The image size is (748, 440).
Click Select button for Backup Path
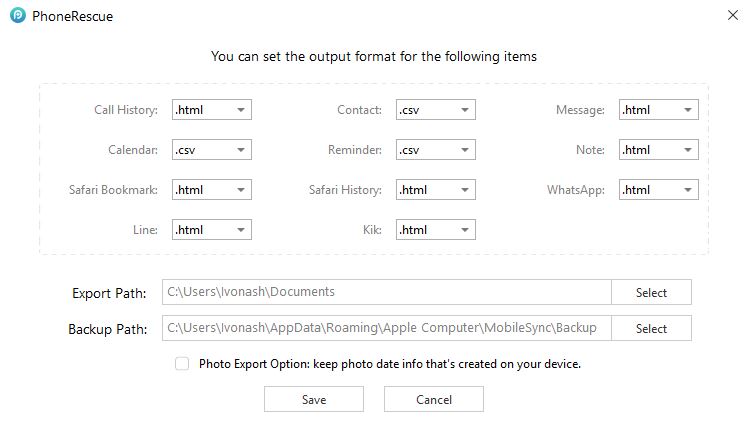tap(651, 328)
